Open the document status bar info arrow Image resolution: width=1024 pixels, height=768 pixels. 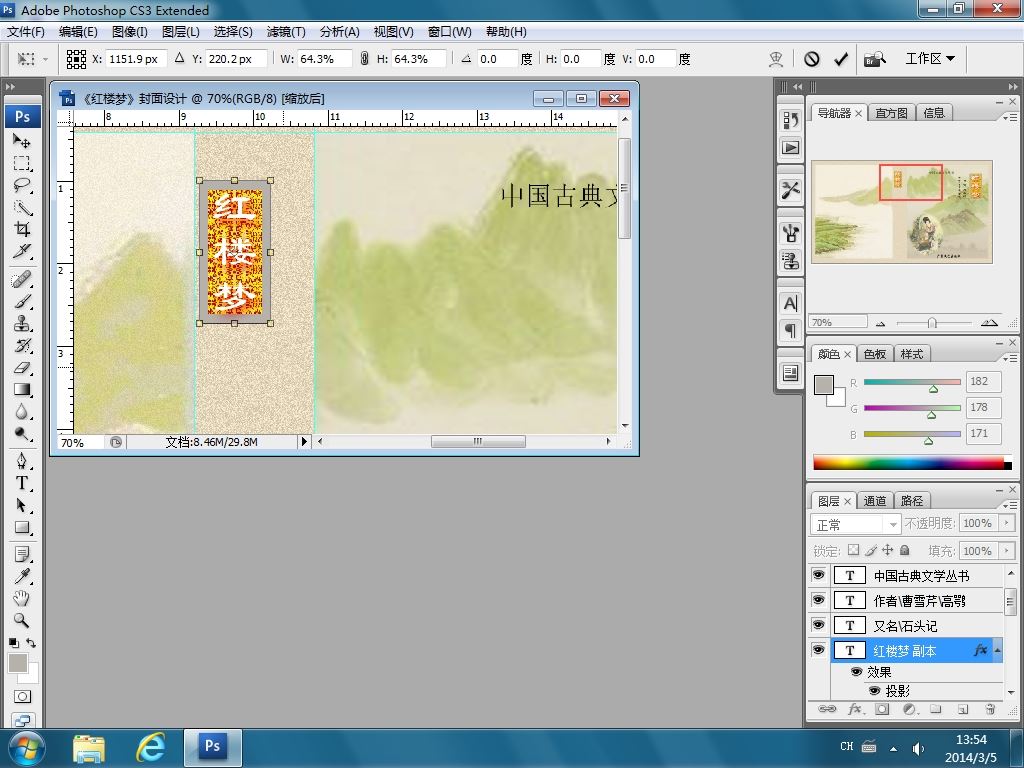pos(304,441)
